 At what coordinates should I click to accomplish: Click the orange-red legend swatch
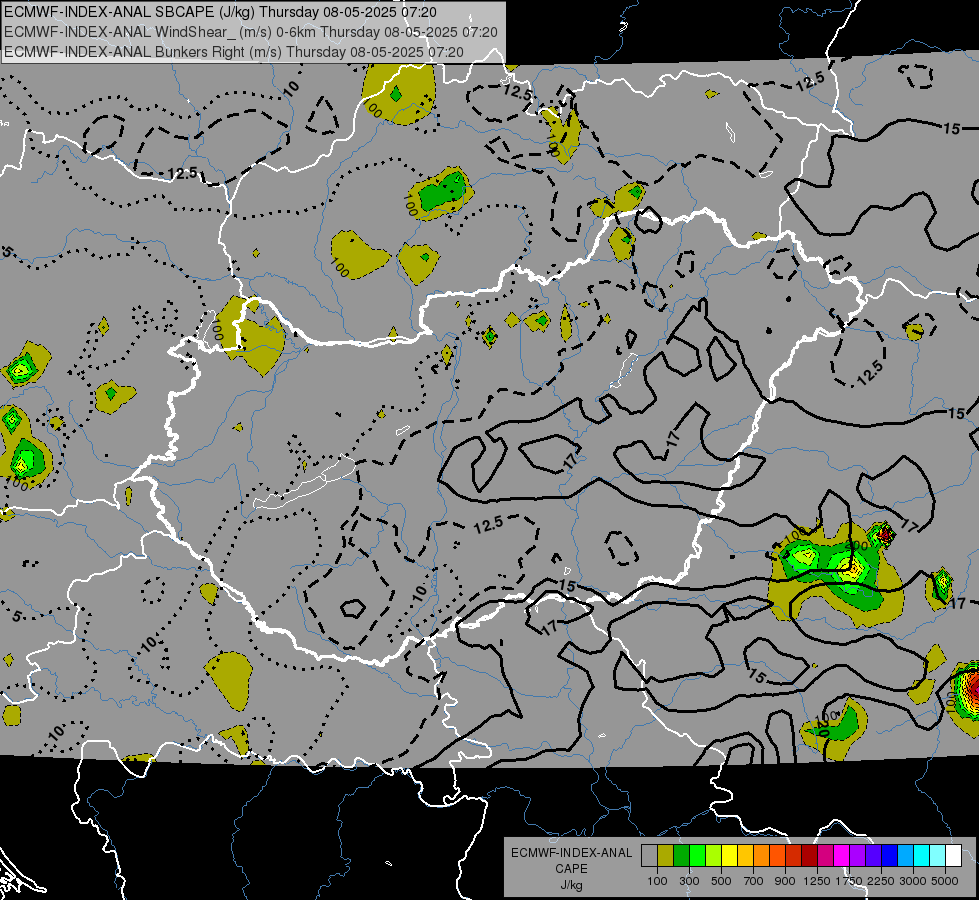(777, 856)
